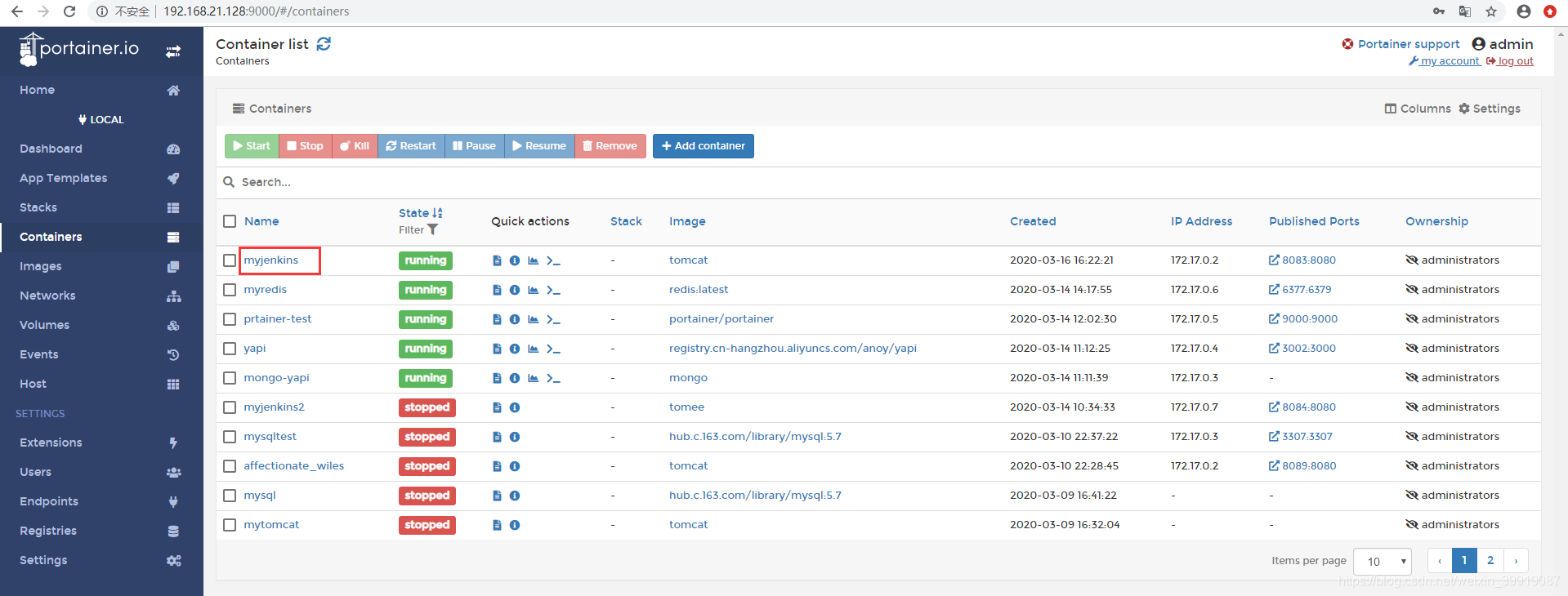Screen dimensions: 1568x596
Task: Check the myjenkins container checkbox
Action: tap(230, 260)
